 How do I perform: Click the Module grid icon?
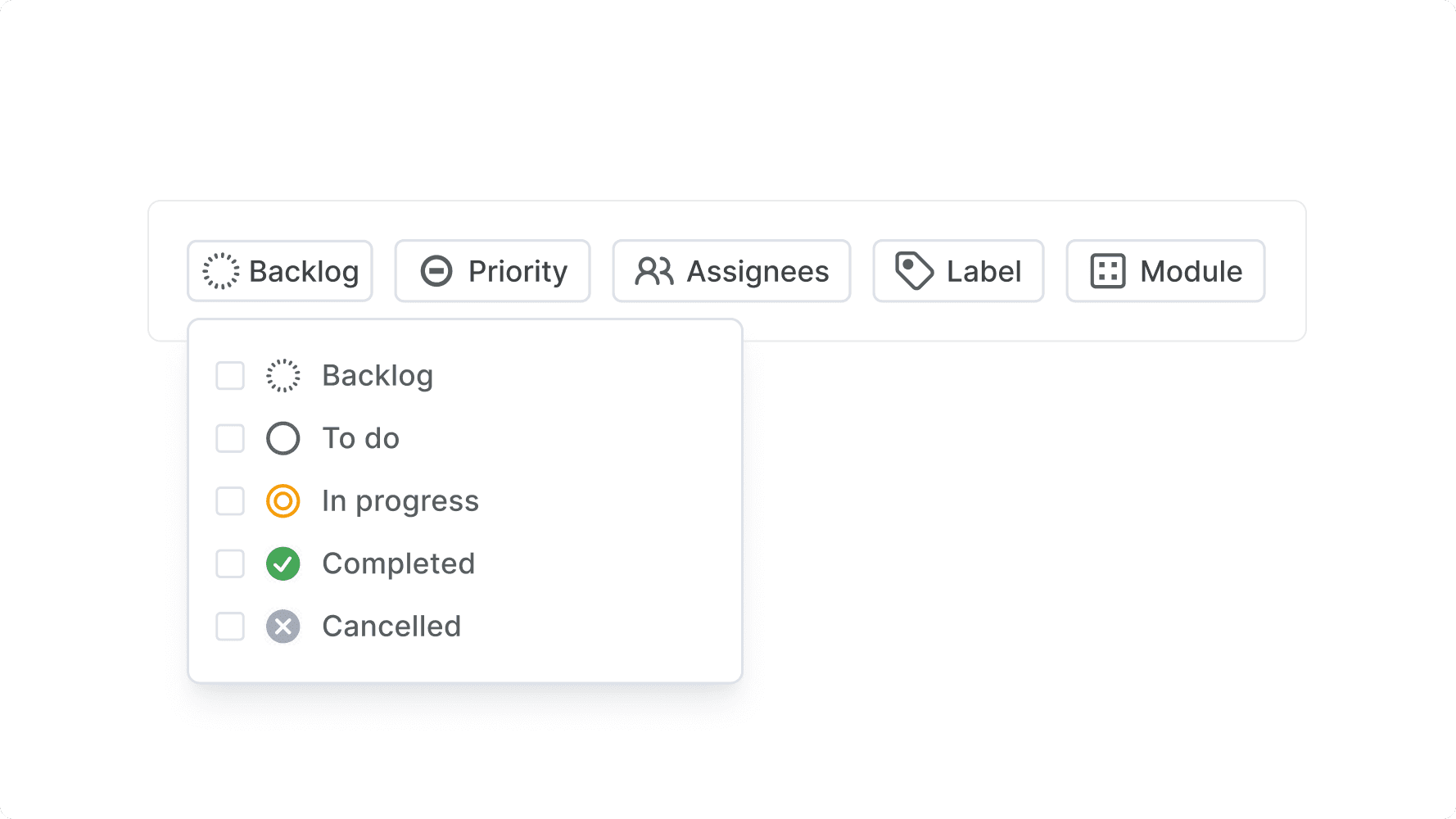1107,270
